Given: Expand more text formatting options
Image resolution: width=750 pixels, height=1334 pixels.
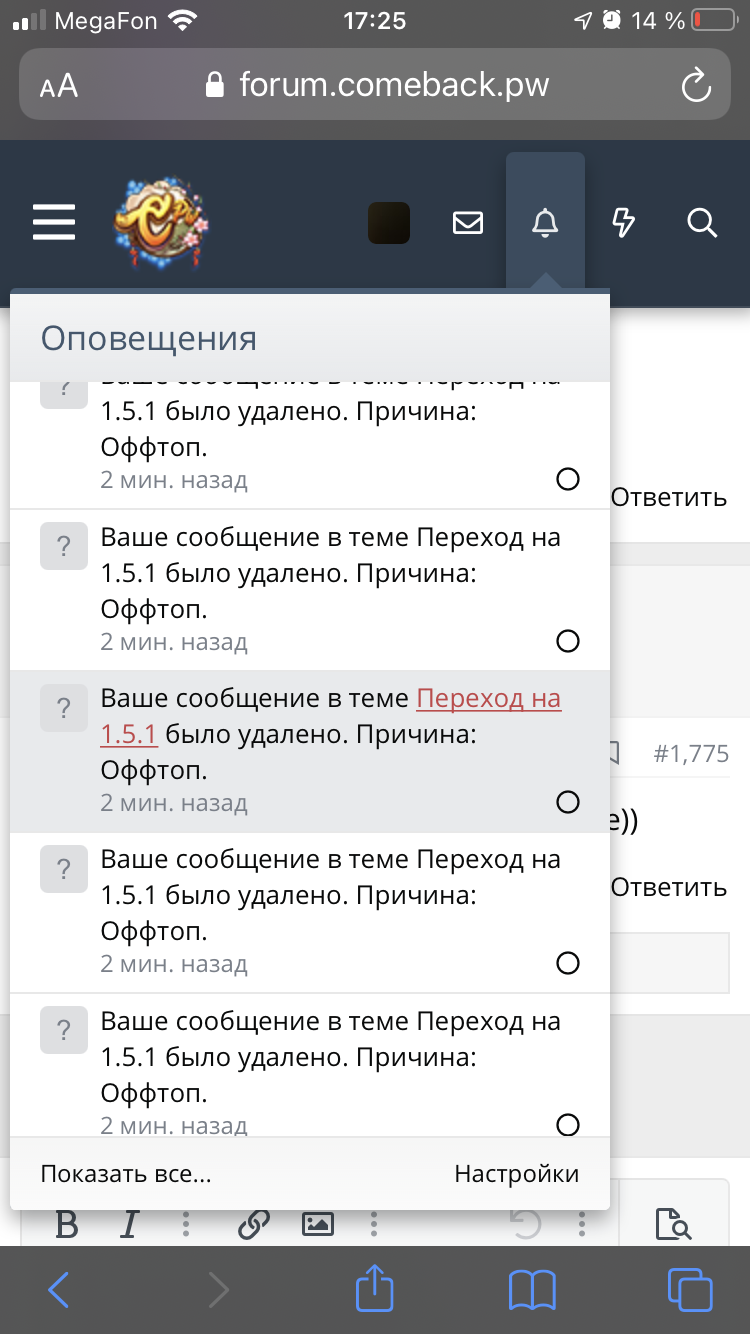Looking at the screenshot, I should coord(186,1223).
